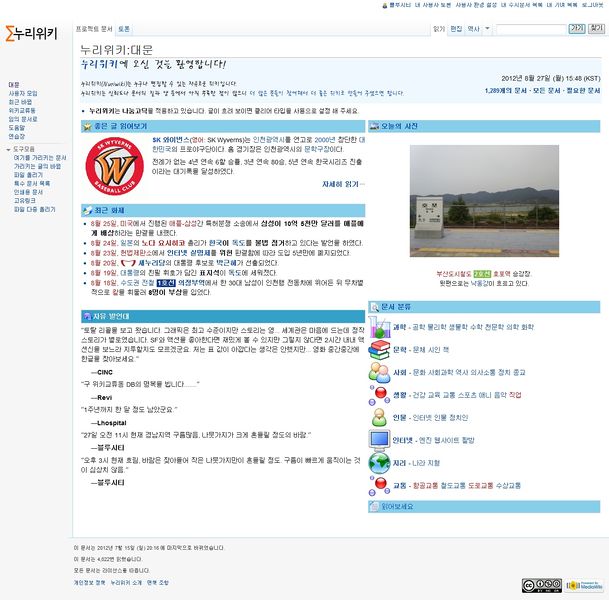Viewport: 609px width, 600px height.
Task: Select the 역사 tab
Action: (x=473, y=29)
